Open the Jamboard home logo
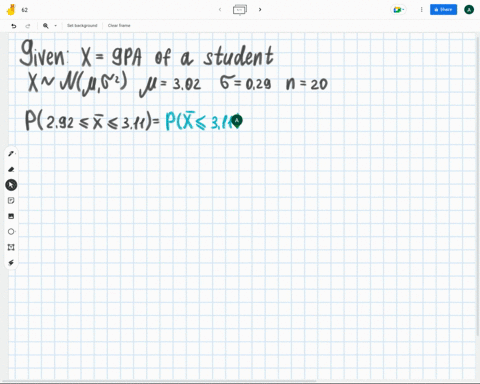The width and height of the screenshot is (480, 384). (x=11, y=10)
